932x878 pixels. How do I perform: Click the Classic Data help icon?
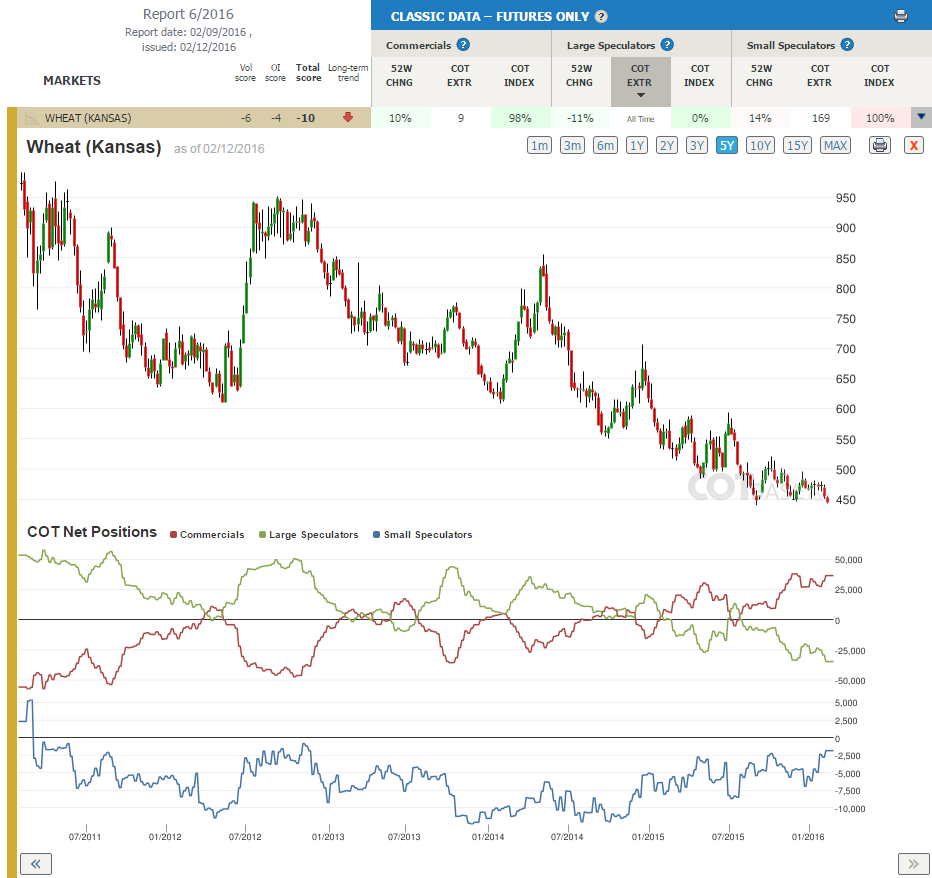(x=602, y=16)
